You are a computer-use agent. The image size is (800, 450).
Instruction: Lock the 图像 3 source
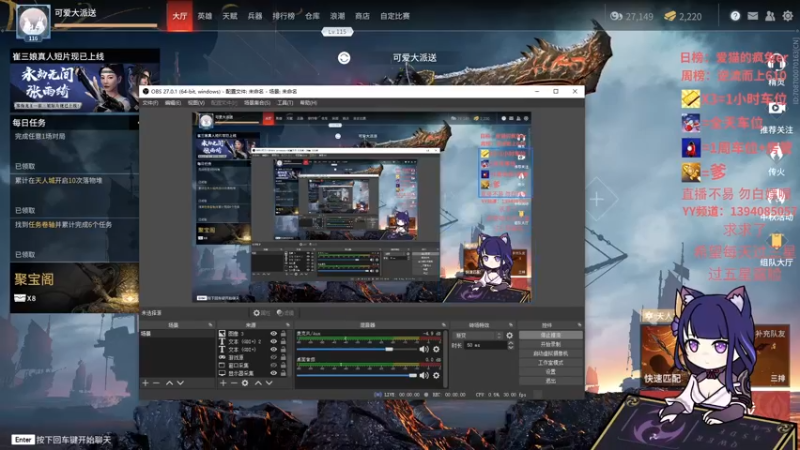point(283,334)
